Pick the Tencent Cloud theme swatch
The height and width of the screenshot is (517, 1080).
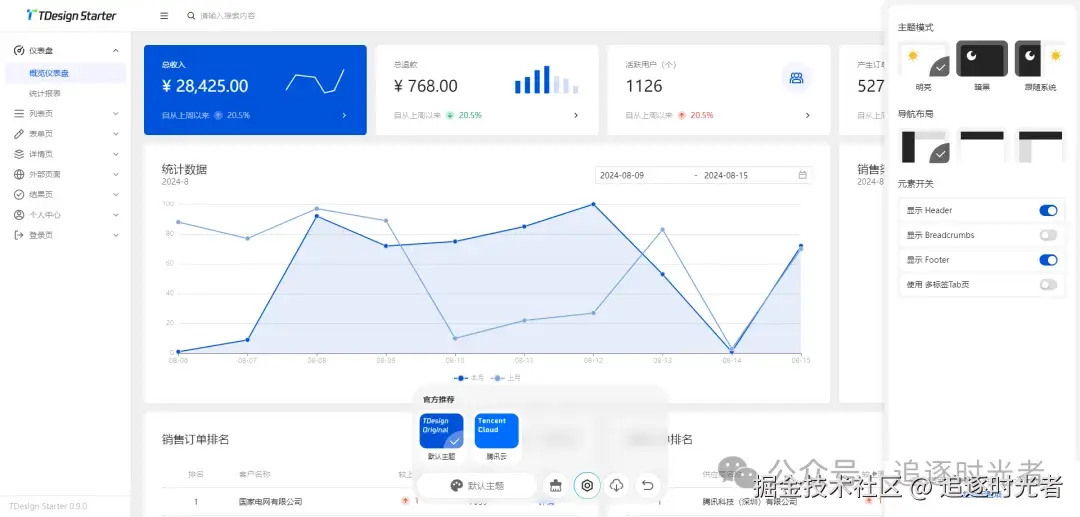coord(497,431)
